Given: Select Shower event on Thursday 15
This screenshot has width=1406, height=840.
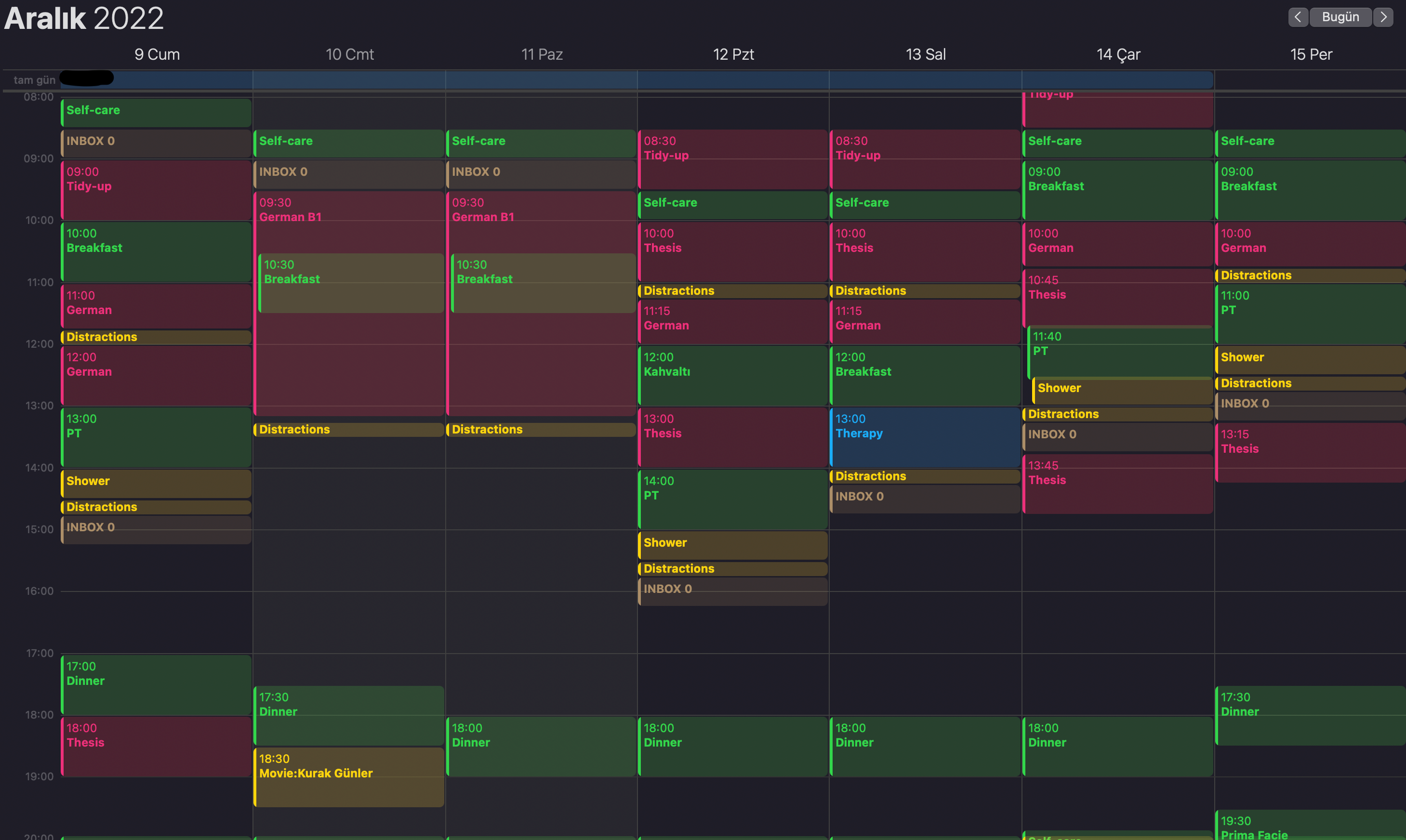Looking at the screenshot, I should (x=1310, y=360).
